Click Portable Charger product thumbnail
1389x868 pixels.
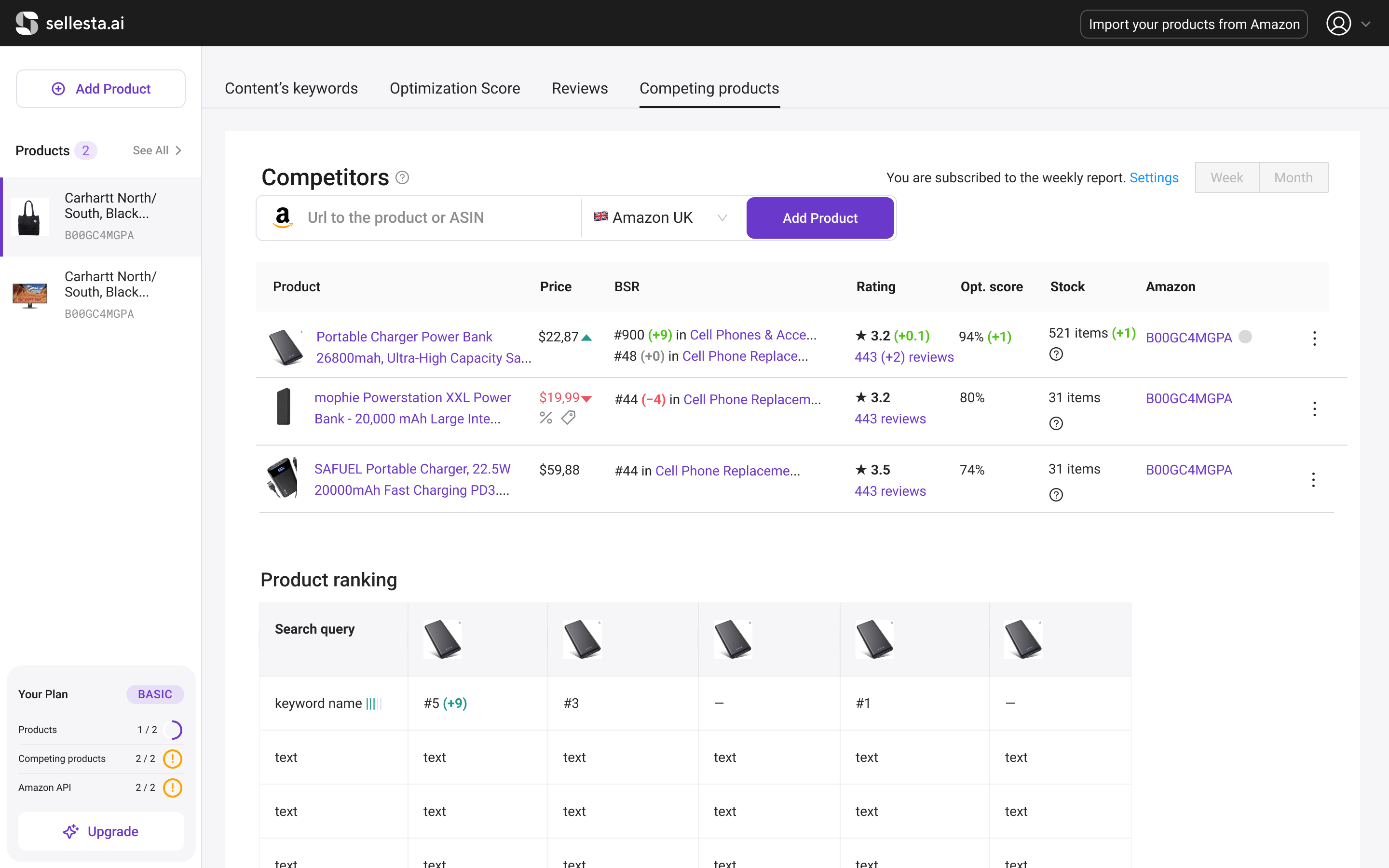pyautogui.click(x=286, y=347)
